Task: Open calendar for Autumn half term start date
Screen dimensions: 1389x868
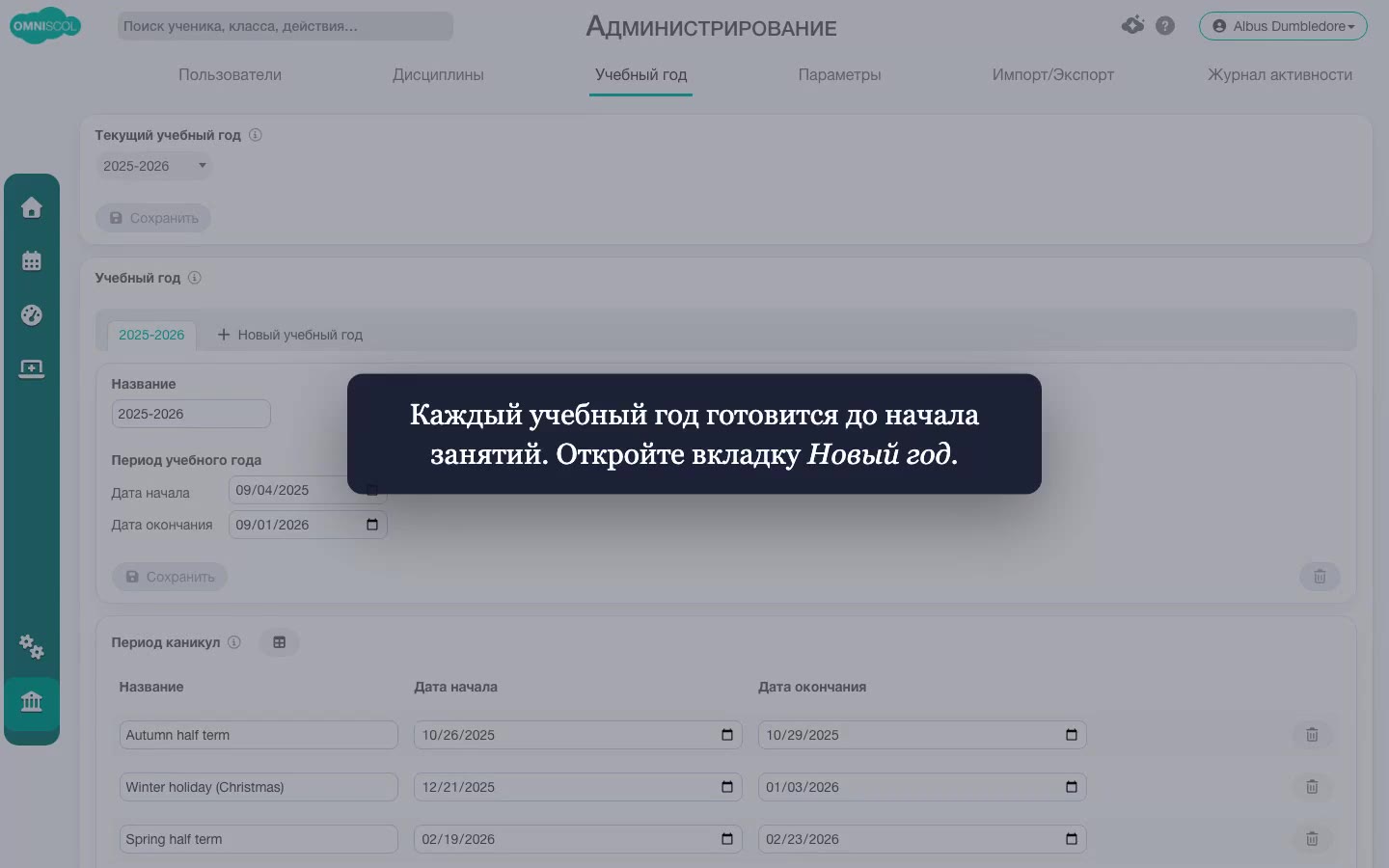Action: coord(727,735)
